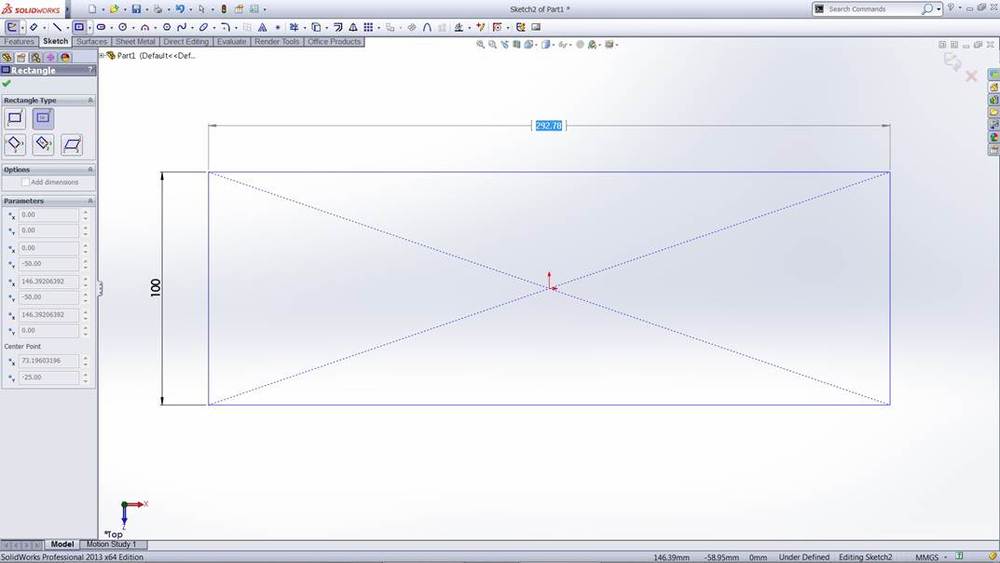The height and width of the screenshot is (563, 1000).
Task: Click the 292.78 dimension value box
Action: [549, 126]
